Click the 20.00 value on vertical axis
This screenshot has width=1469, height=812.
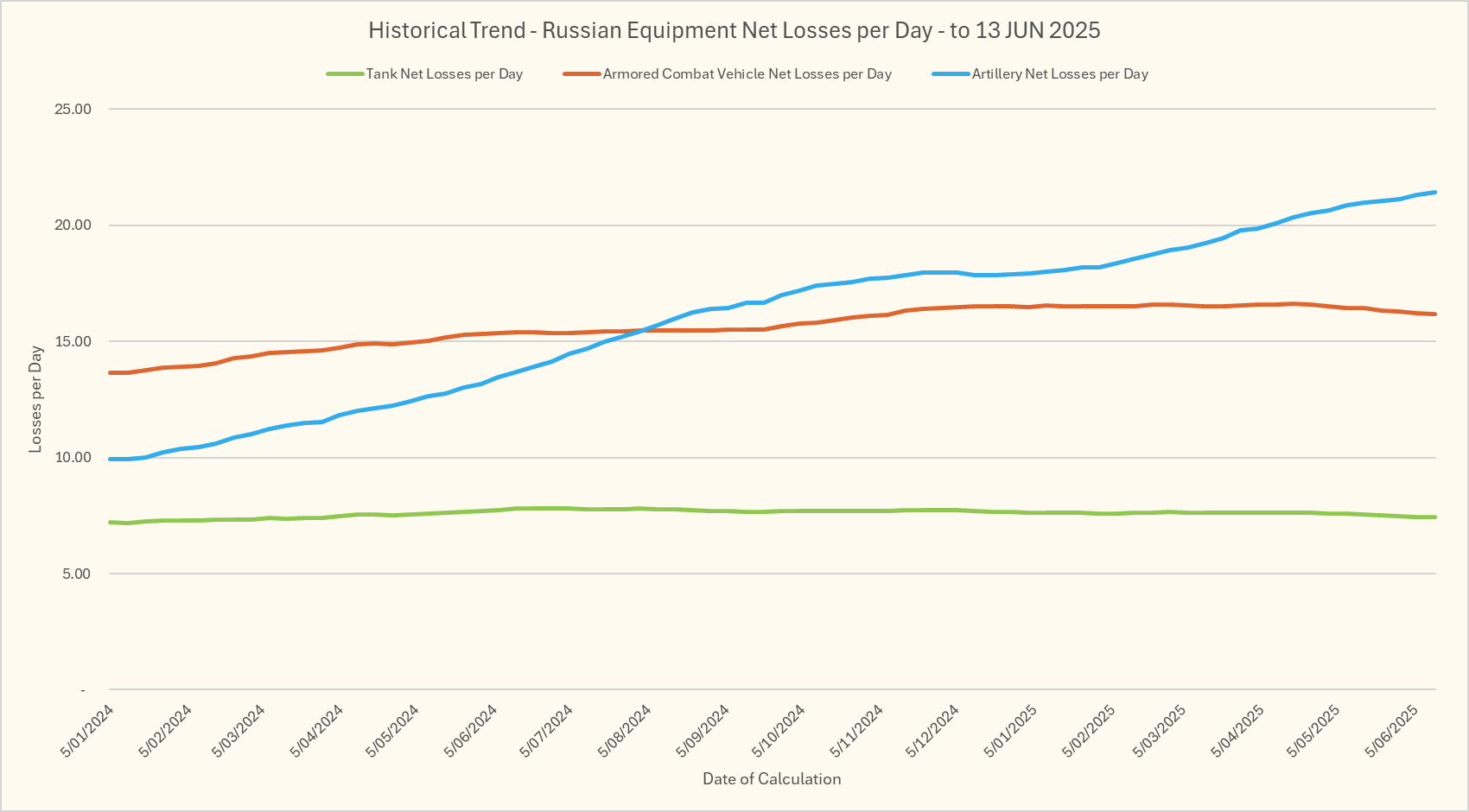click(x=73, y=225)
